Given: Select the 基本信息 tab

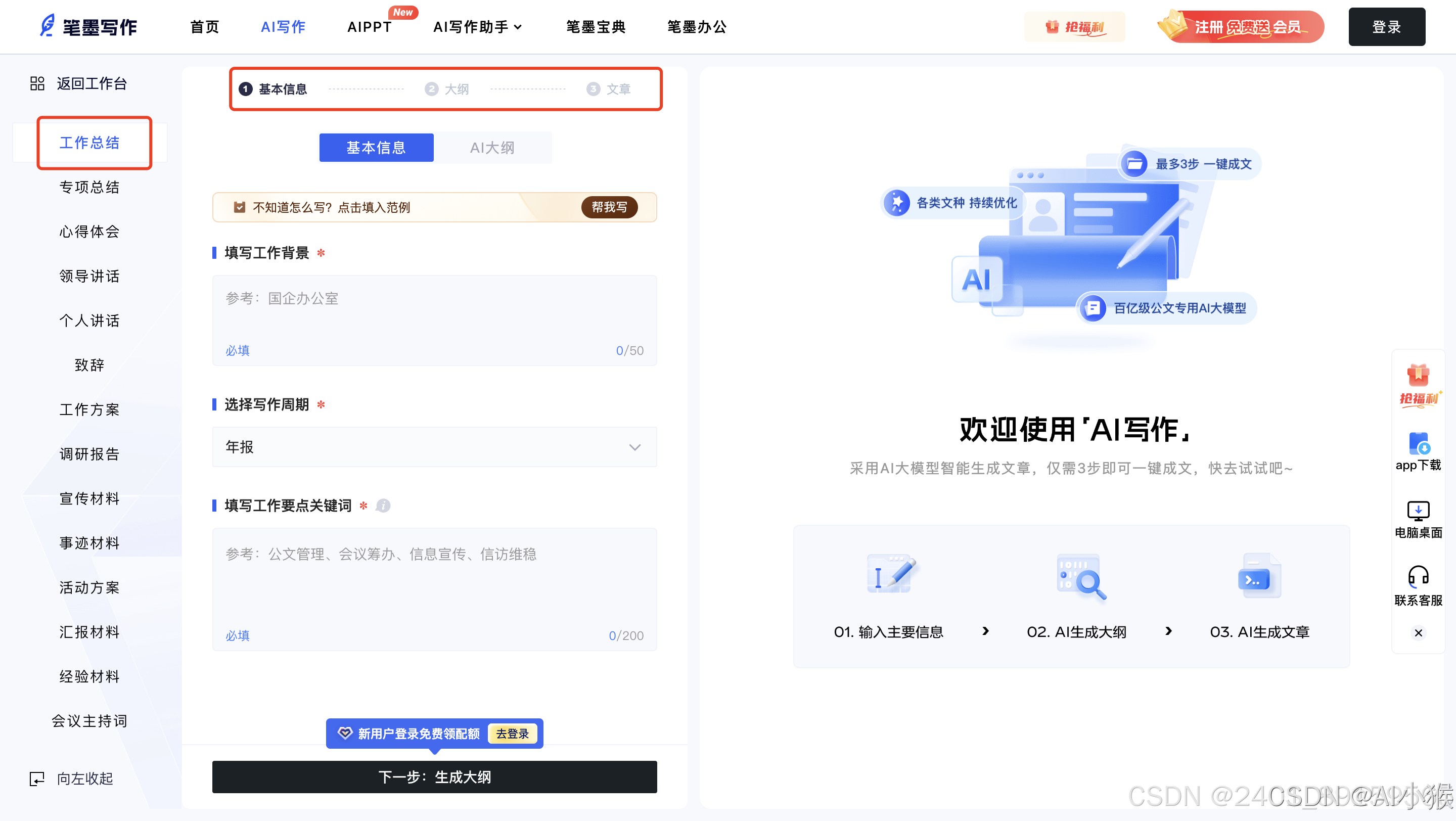Looking at the screenshot, I should [x=377, y=148].
